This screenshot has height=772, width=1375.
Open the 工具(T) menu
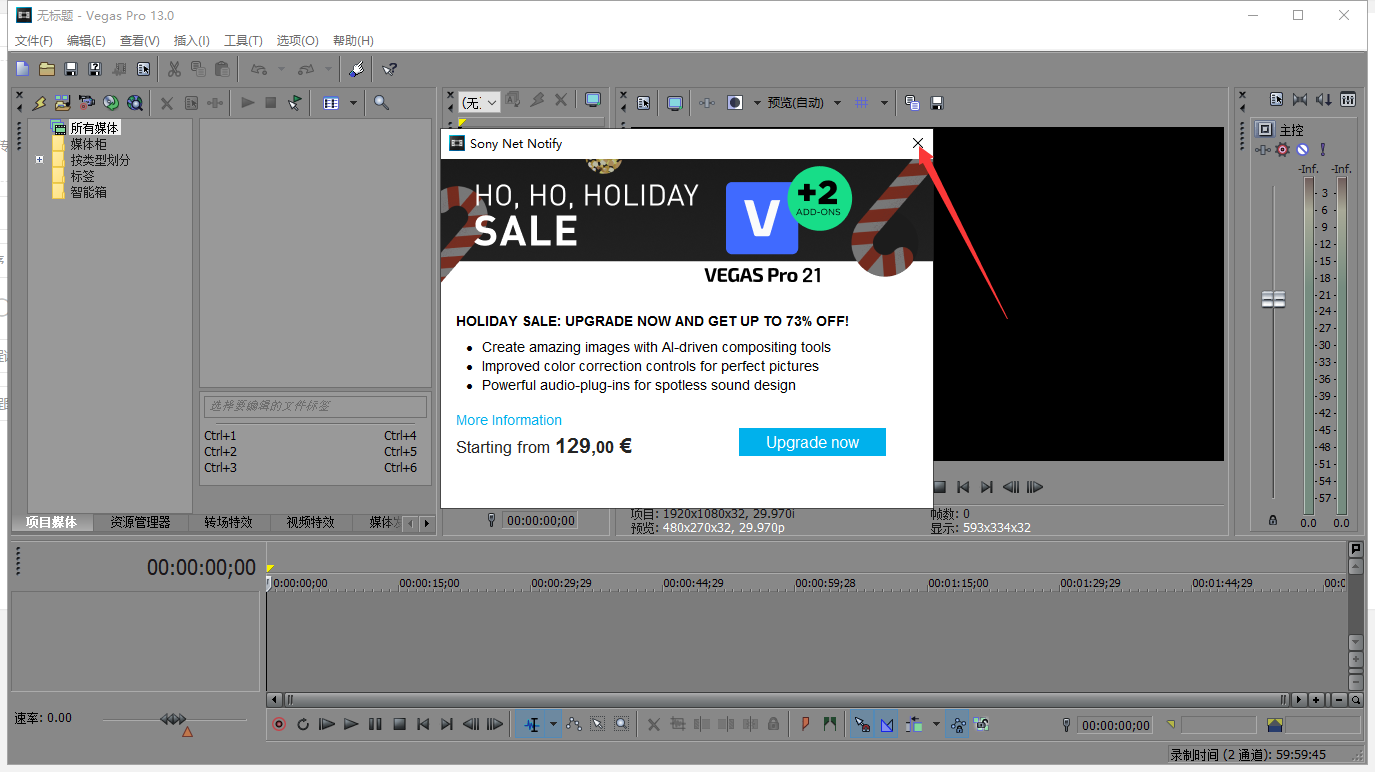tap(243, 41)
